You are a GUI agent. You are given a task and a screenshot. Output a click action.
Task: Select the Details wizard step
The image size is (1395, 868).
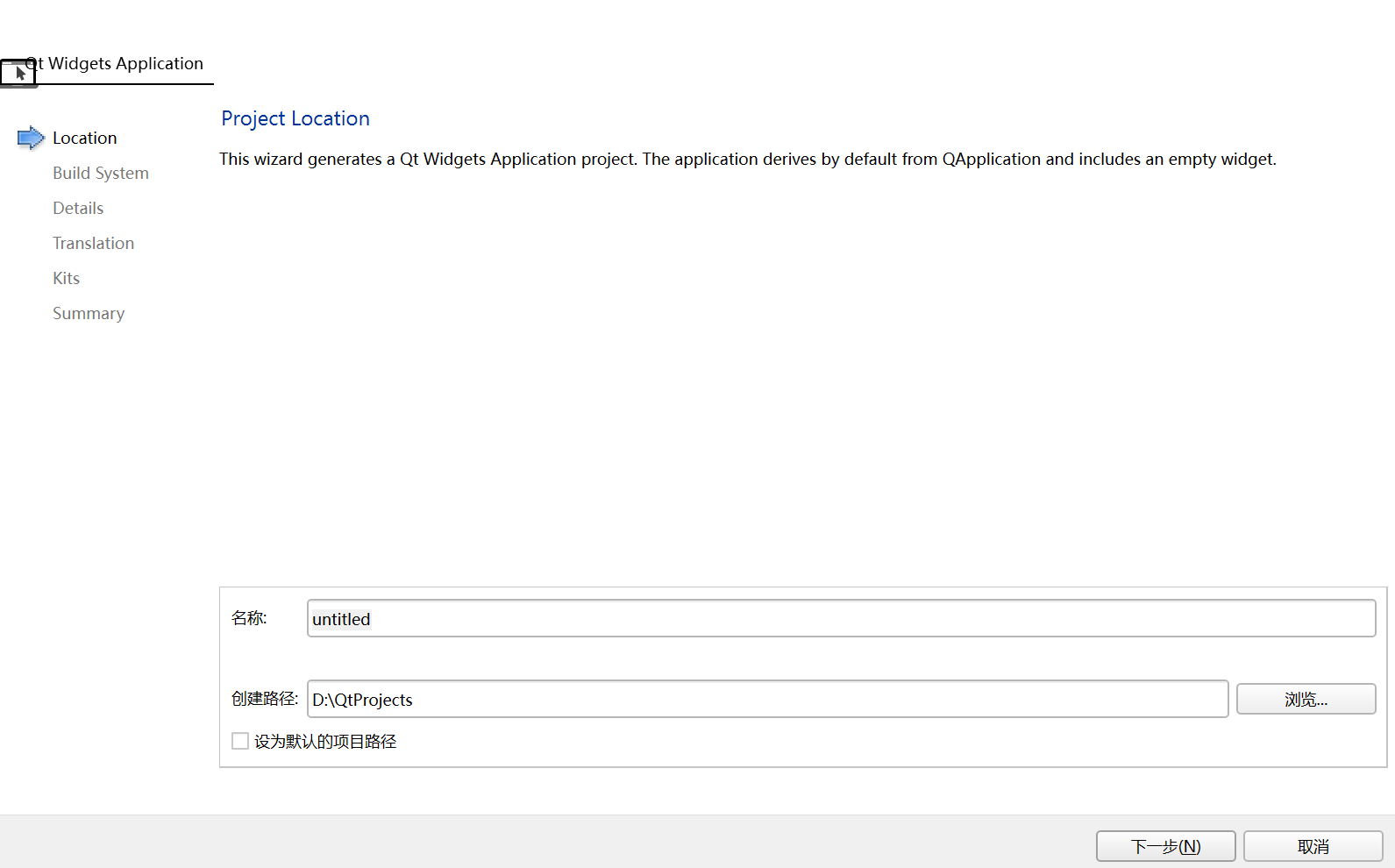click(78, 208)
